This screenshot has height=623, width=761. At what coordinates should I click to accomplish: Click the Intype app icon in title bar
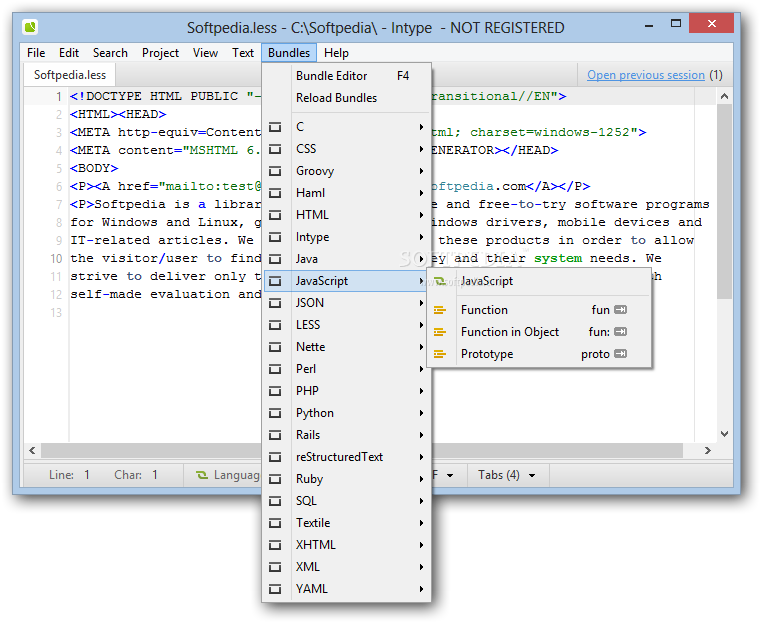point(30,27)
